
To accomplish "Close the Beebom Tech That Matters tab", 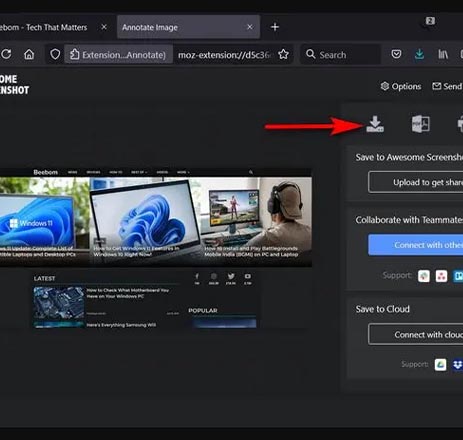I will 104,27.
